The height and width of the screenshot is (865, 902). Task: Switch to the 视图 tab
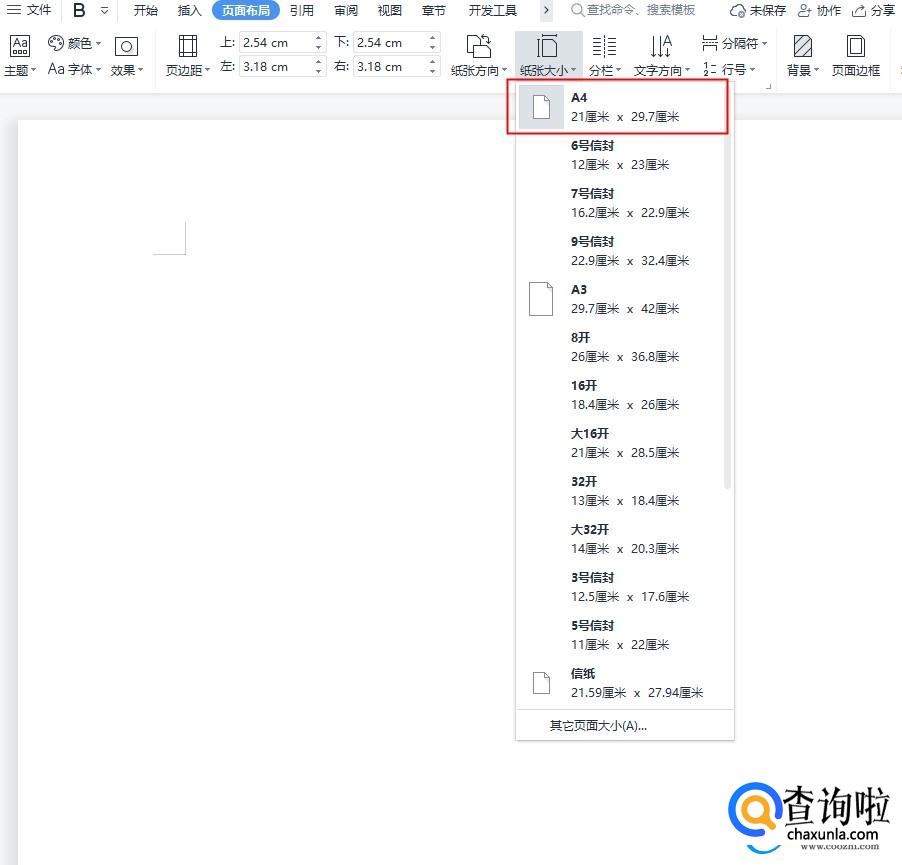(x=389, y=10)
